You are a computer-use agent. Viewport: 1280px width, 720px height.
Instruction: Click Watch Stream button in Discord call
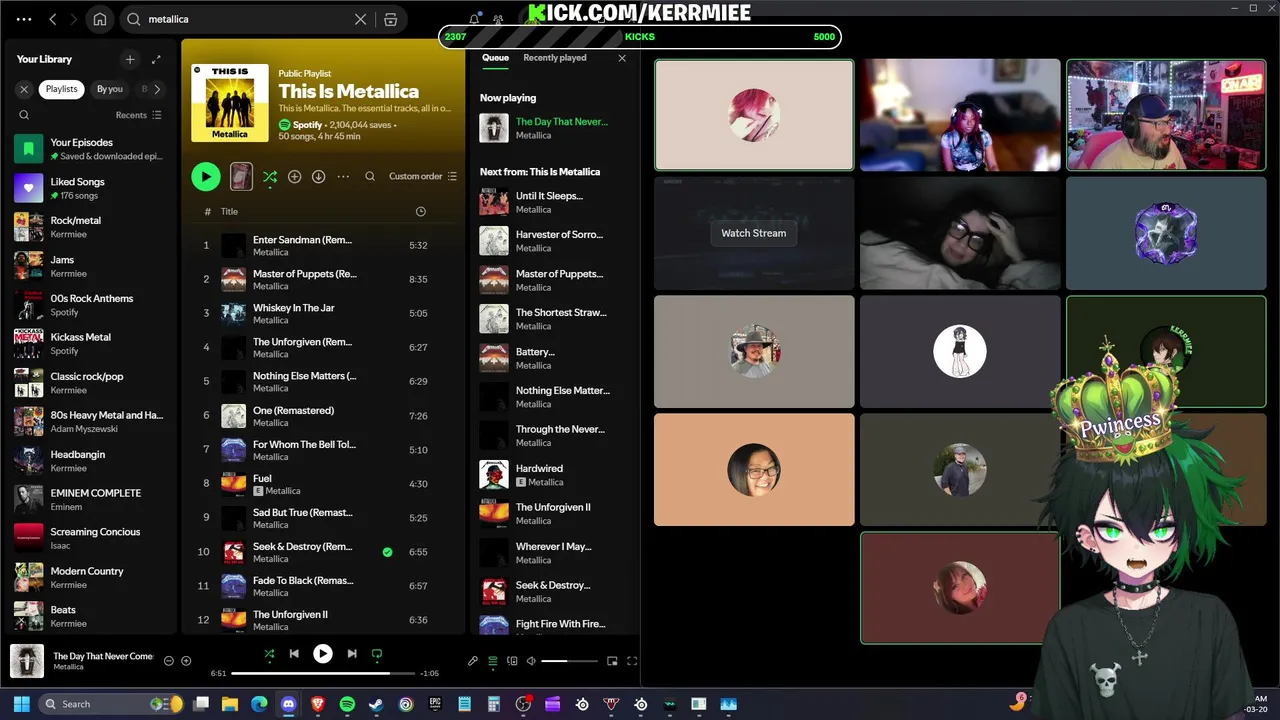[754, 233]
